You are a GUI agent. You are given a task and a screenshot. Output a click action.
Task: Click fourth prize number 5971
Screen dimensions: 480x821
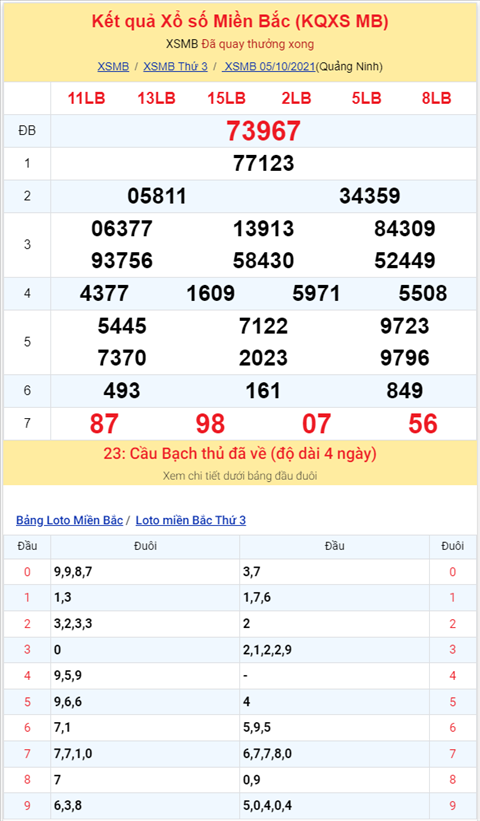[316, 293]
